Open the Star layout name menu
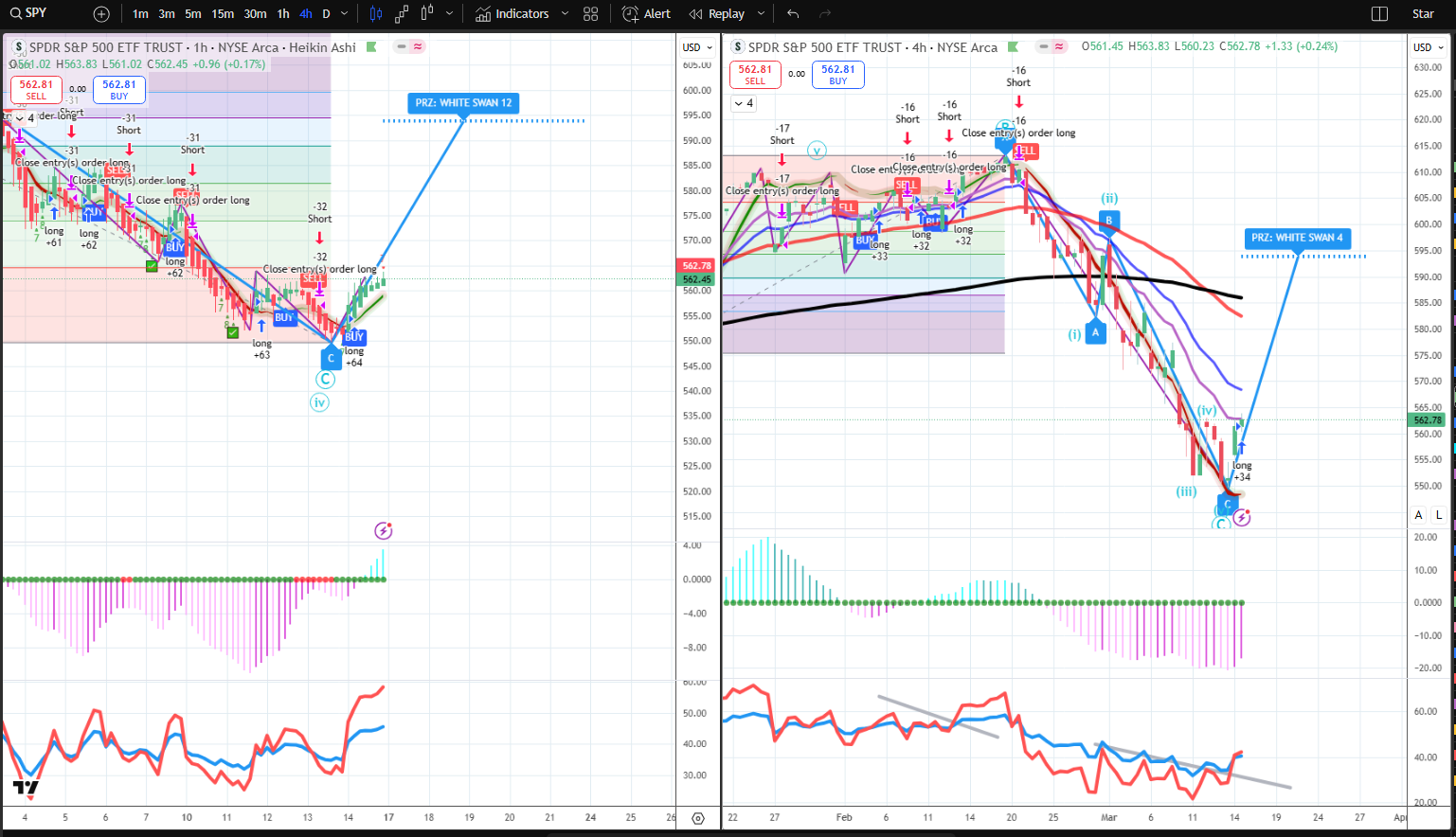Screen dimensions: 1456x837 (x=1423, y=14)
